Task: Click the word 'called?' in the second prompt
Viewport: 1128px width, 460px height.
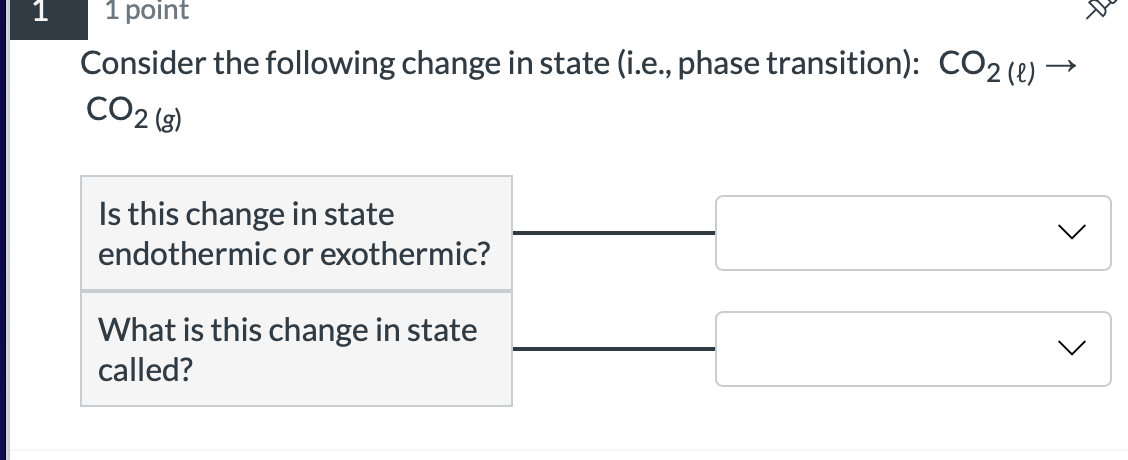Action: (x=146, y=370)
